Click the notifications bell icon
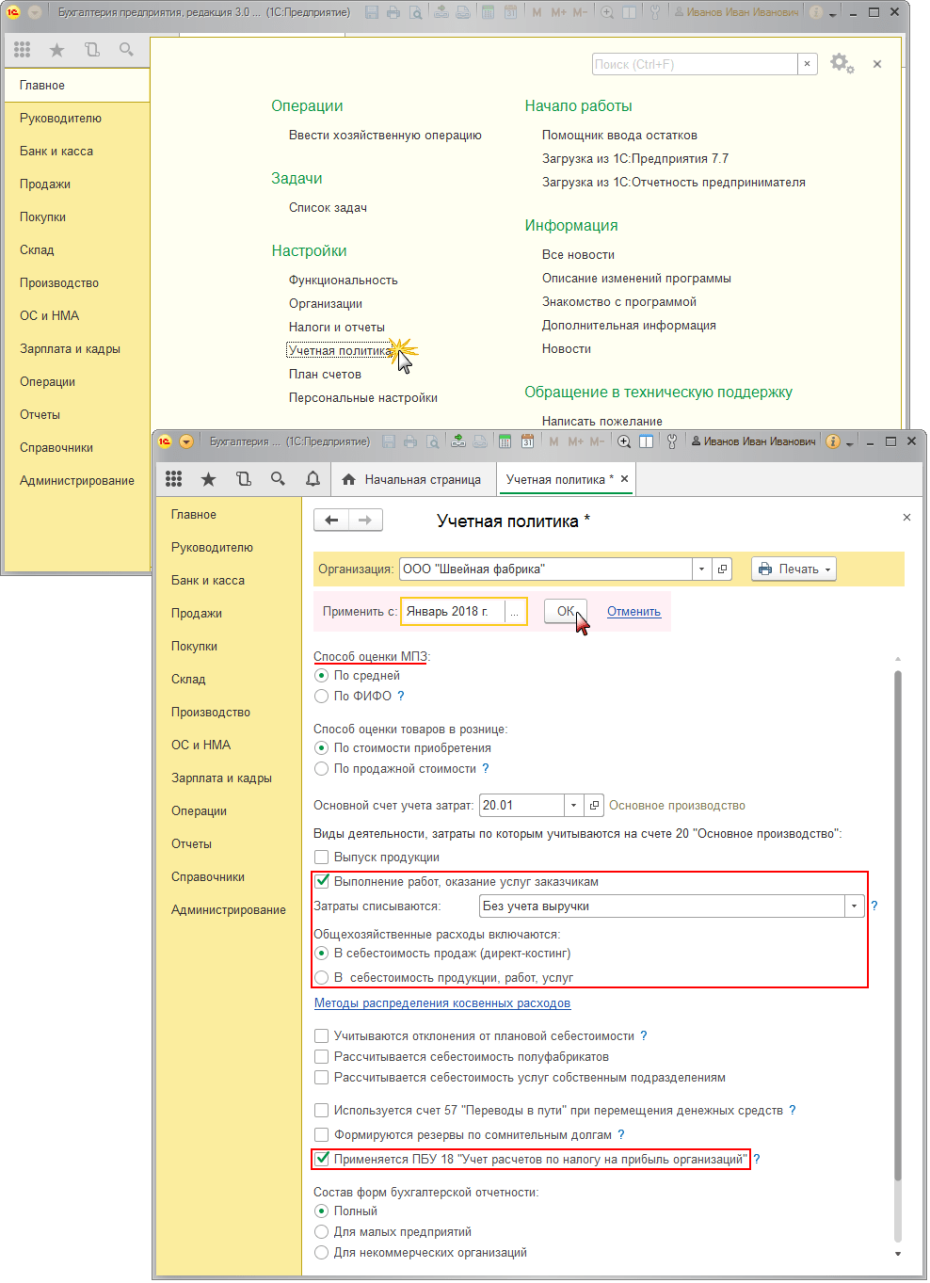Screen dimensions: 930x1283 [x=312, y=479]
